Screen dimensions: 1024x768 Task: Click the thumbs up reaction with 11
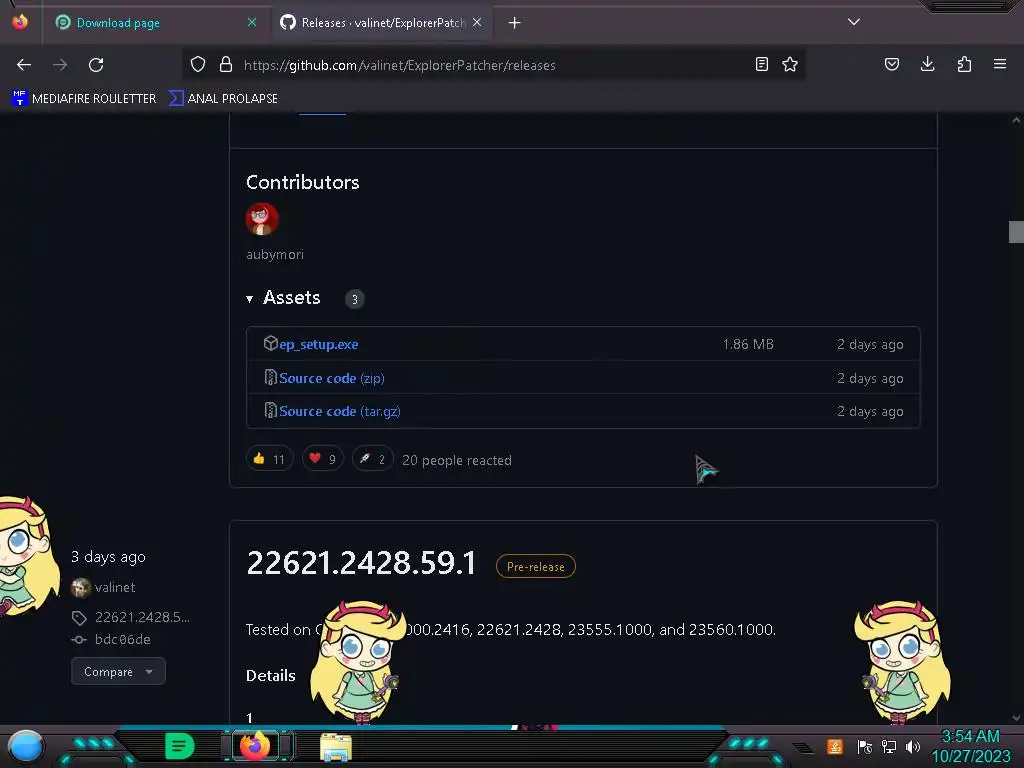270,459
